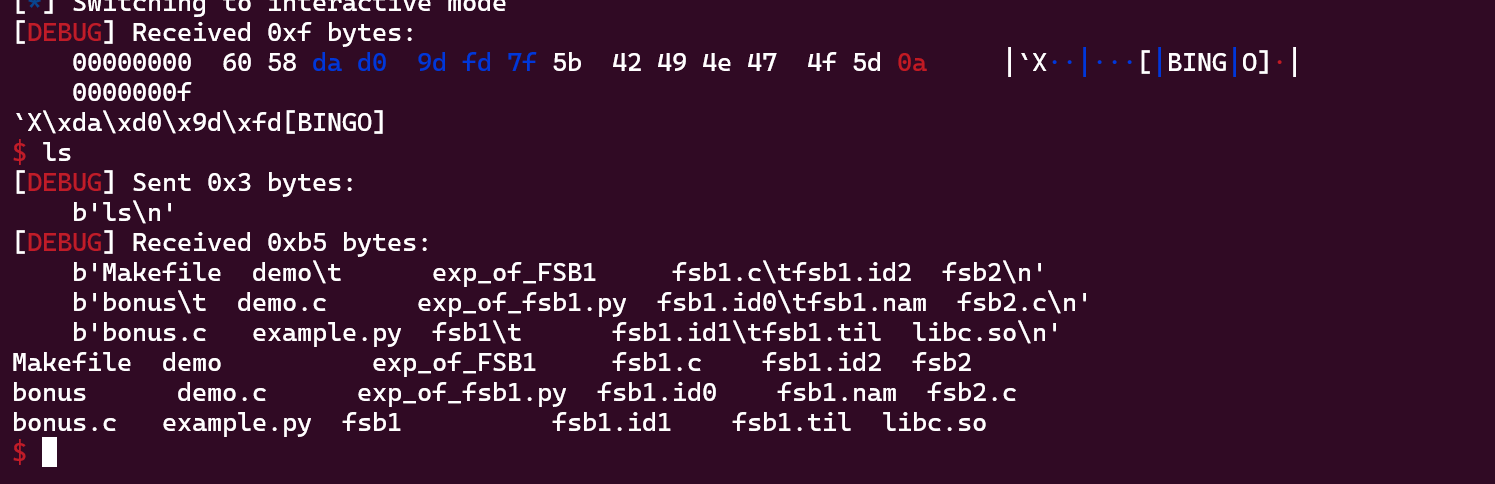The image size is (1495, 484).
Task: Click bonus.c in the plain file listing
Action: [x=64, y=423]
